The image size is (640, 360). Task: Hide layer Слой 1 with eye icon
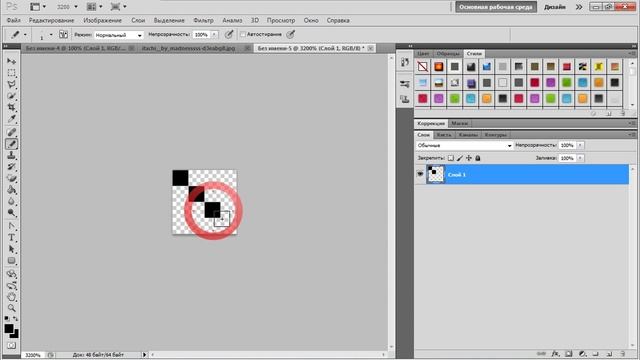pos(420,174)
